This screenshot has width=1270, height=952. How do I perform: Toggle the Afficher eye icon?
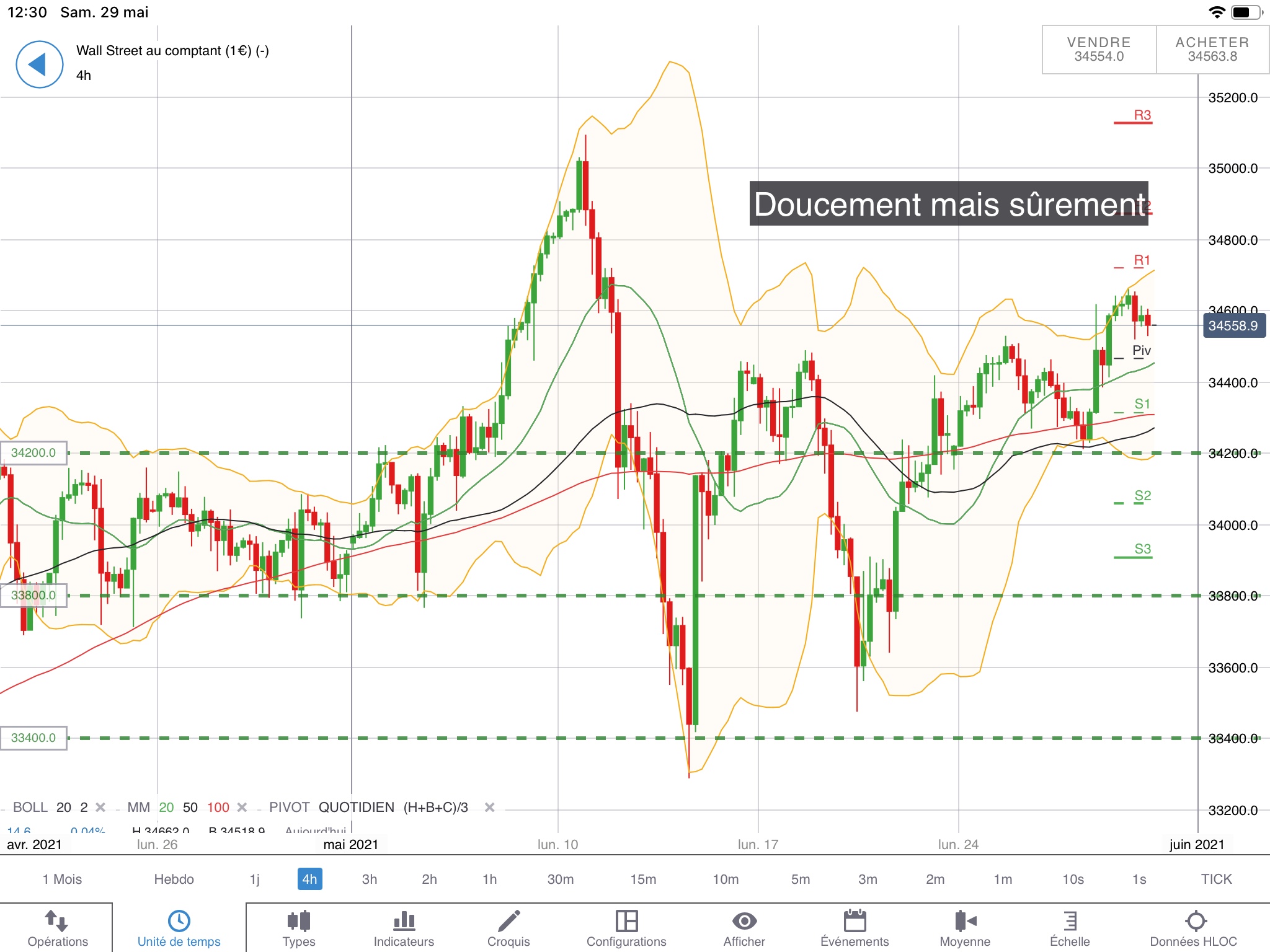[x=744, y=922]
